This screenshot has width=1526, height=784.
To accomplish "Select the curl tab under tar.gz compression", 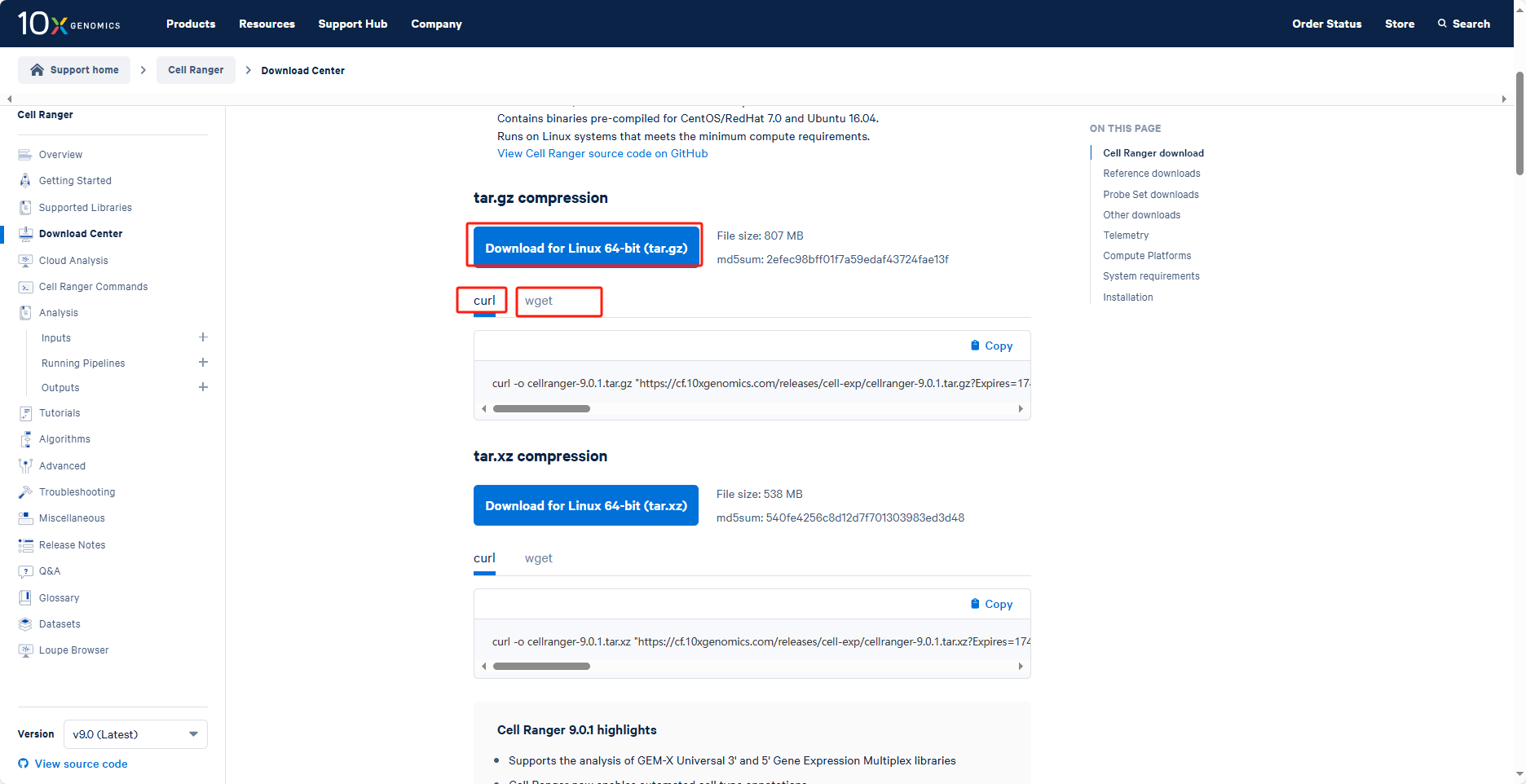I will (484, 301).
